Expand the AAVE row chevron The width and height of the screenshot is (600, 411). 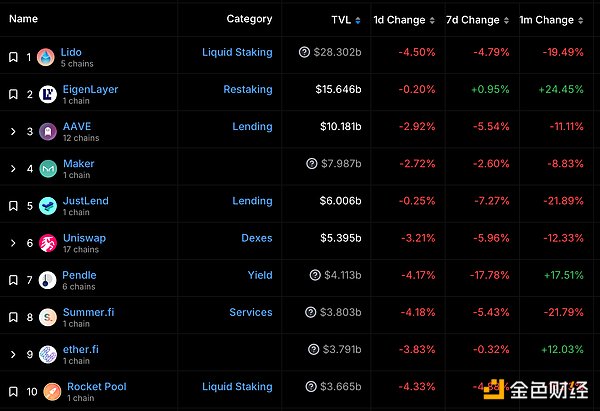click(x=13, y=132)
